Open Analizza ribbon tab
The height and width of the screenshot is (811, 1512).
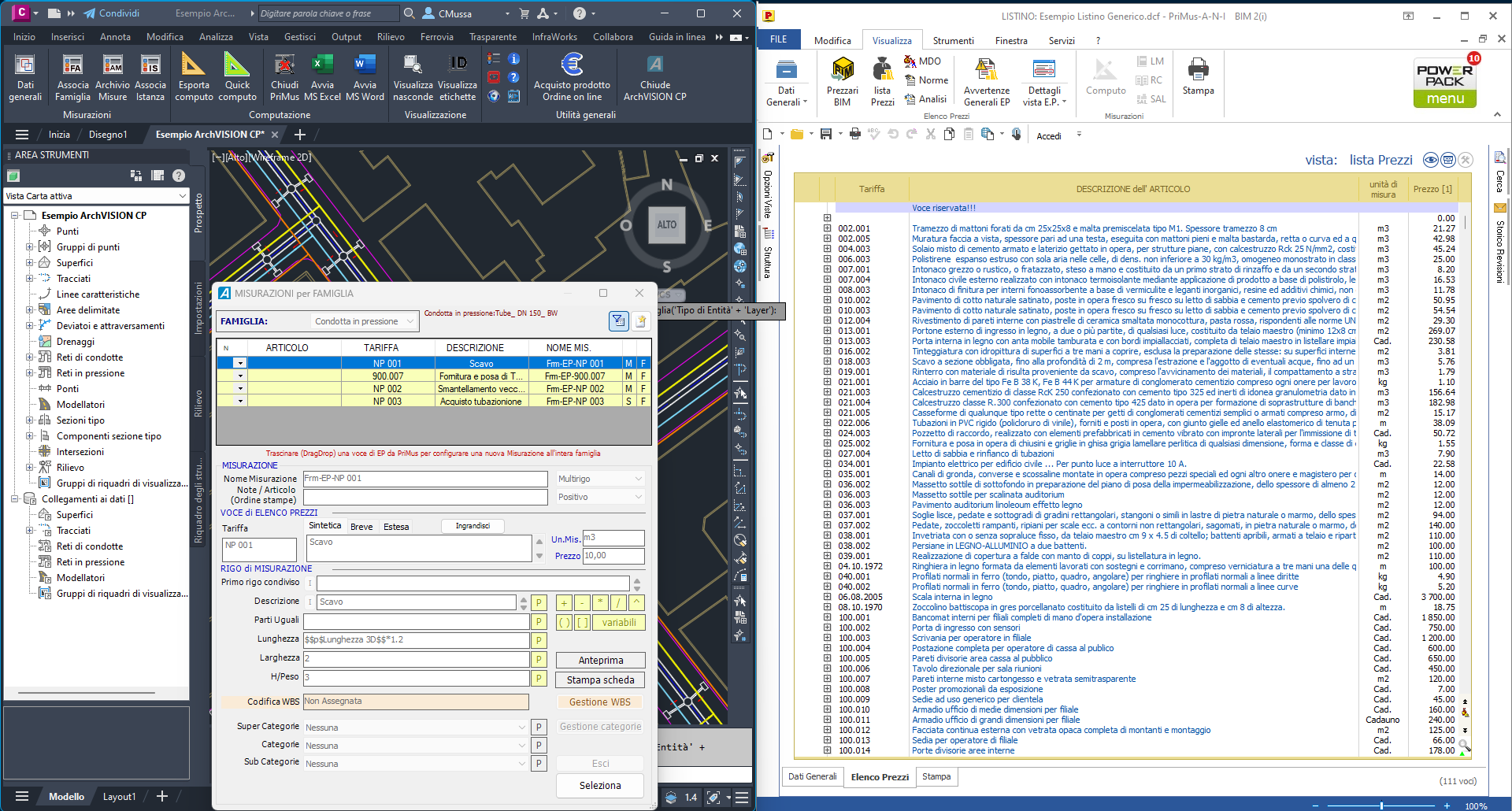tap(216, 36)
